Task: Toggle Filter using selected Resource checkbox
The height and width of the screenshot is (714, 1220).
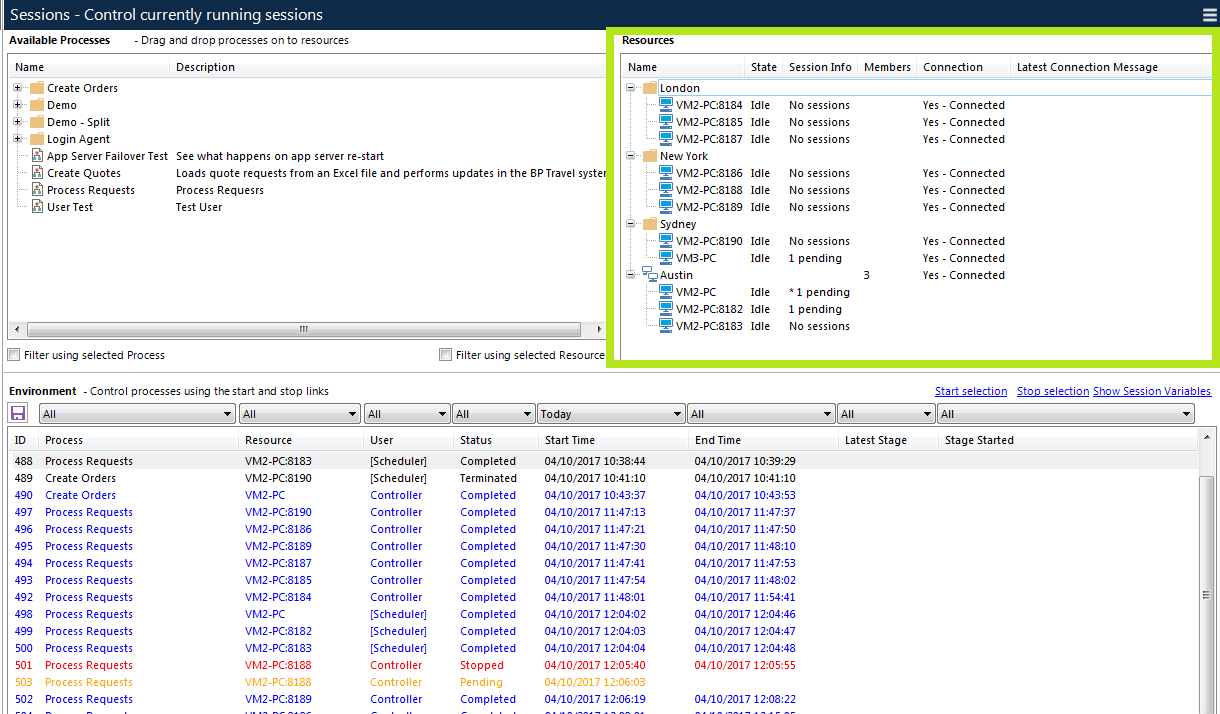Action: (x=446, y=355)
